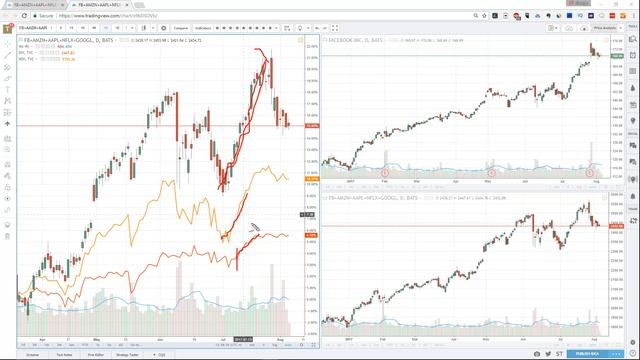The height and width of the screenshot is (360, 640).
Task: Click the fullscreen mode icon in top toolbar
Action: [x=335, y=28]
